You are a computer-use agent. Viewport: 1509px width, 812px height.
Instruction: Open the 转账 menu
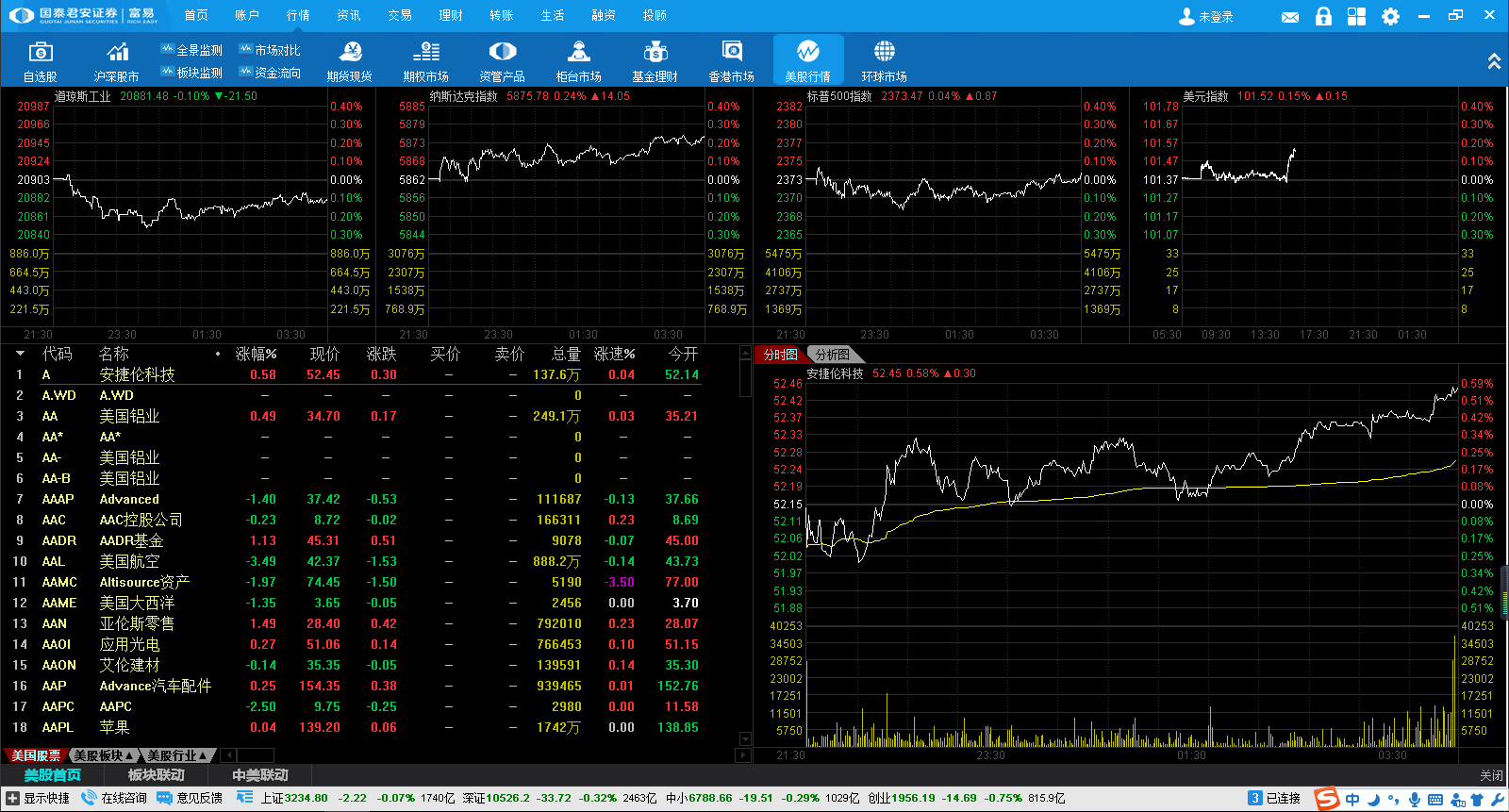(x=502, y=15)
